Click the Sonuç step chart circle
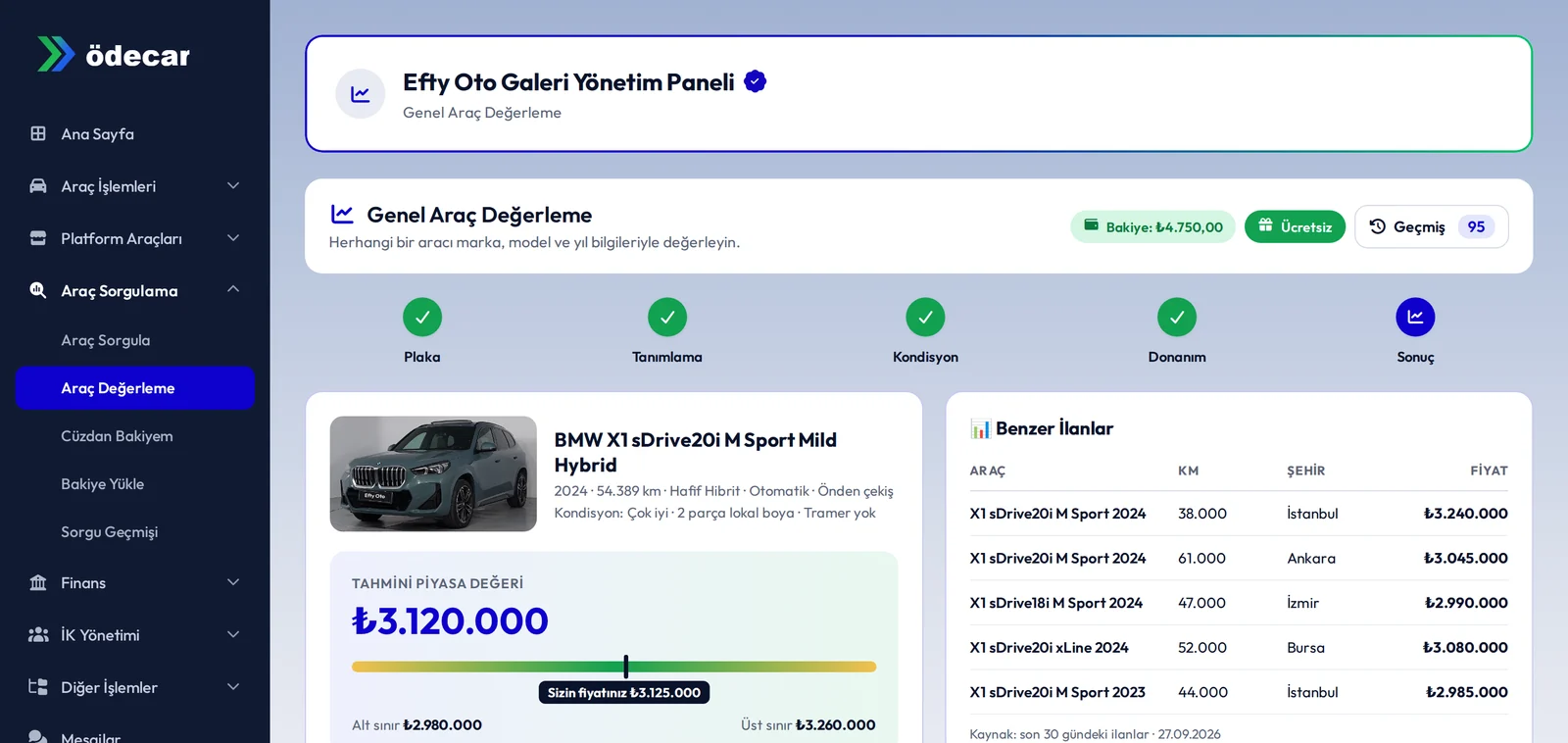 (1415, 317)
